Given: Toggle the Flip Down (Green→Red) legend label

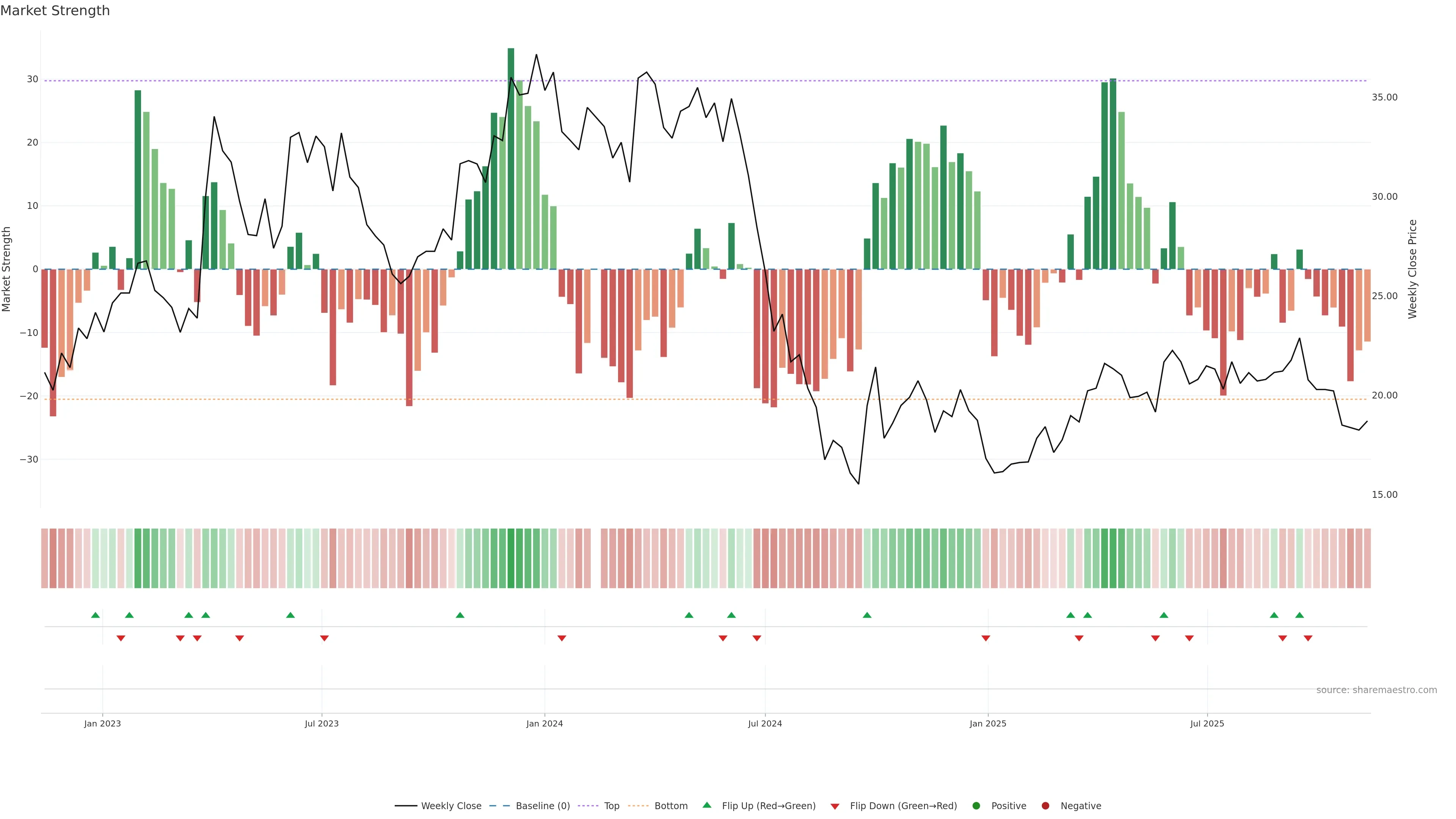Looking at the screenshot, I should tap(903, 806).
